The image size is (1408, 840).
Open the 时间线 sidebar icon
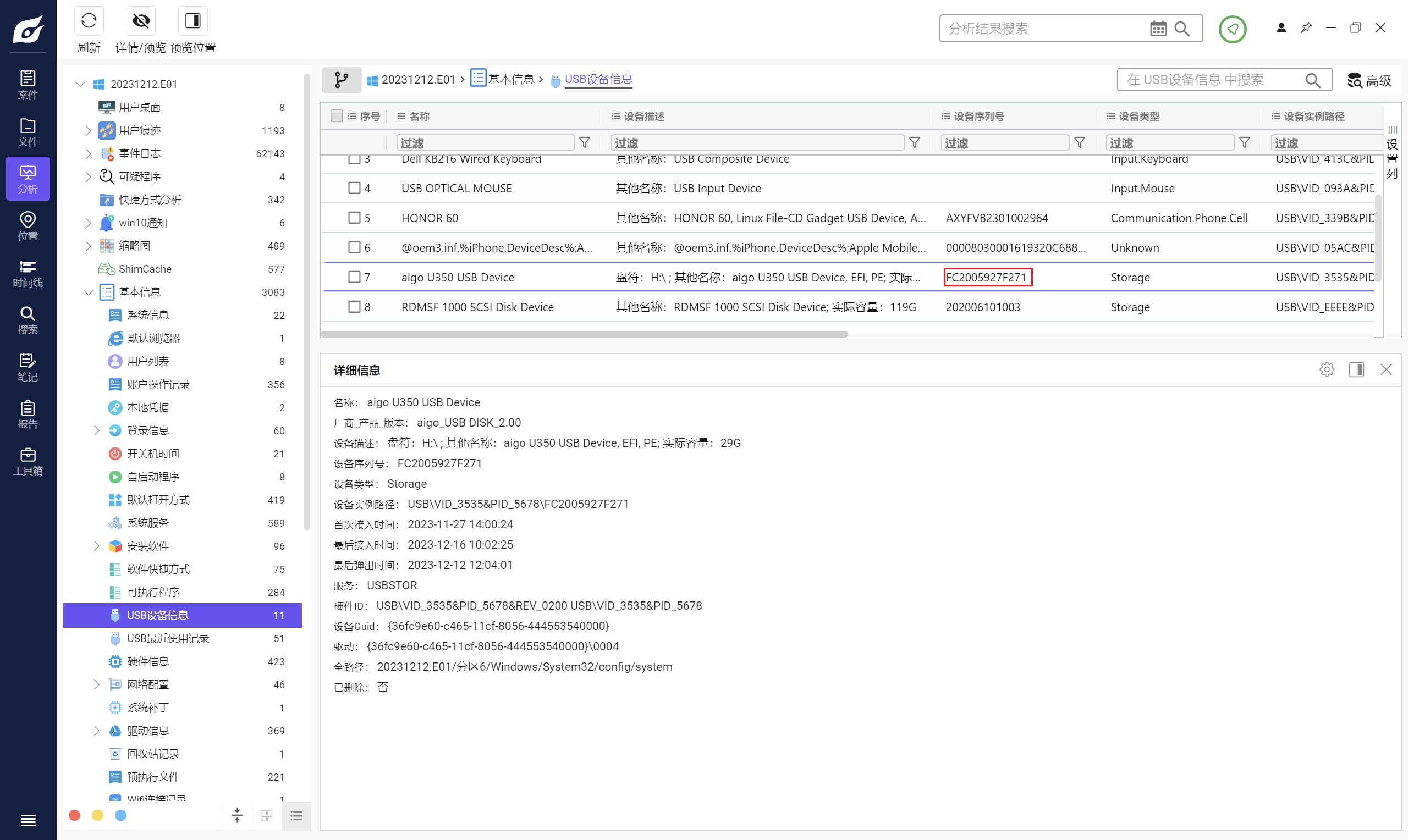pos(28,273)
